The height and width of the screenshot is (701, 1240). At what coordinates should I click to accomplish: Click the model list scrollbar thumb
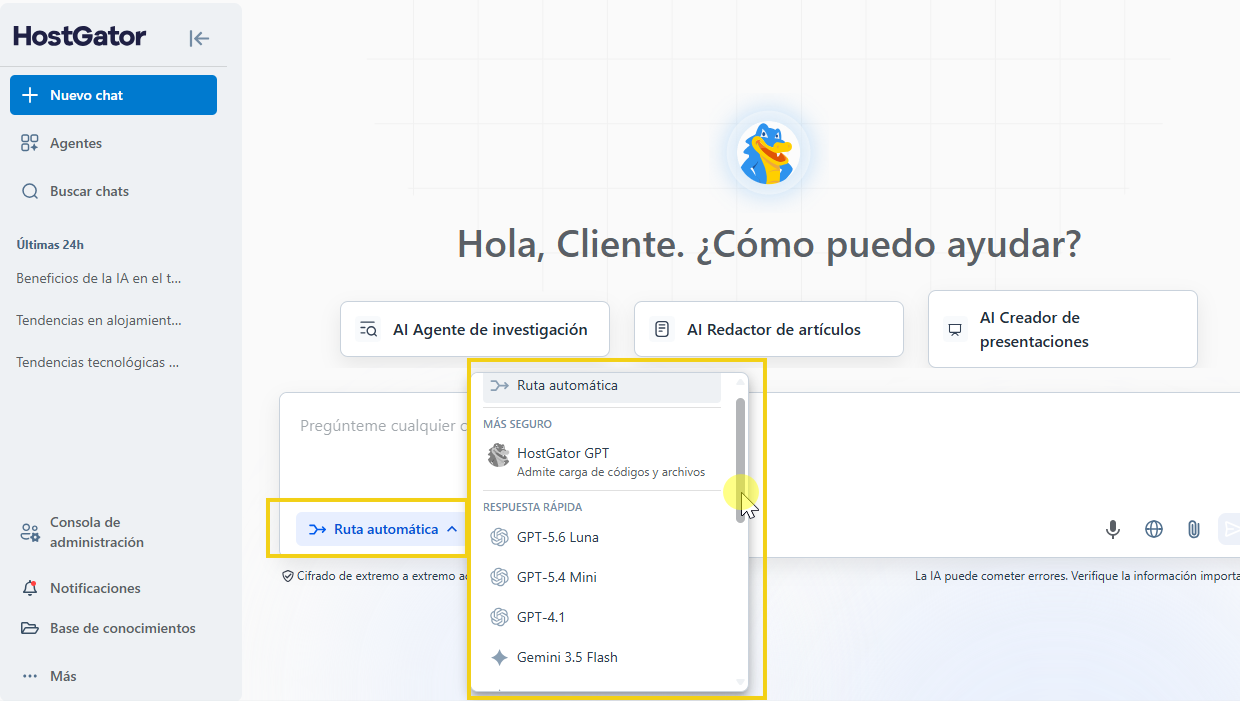coord(741,460)
